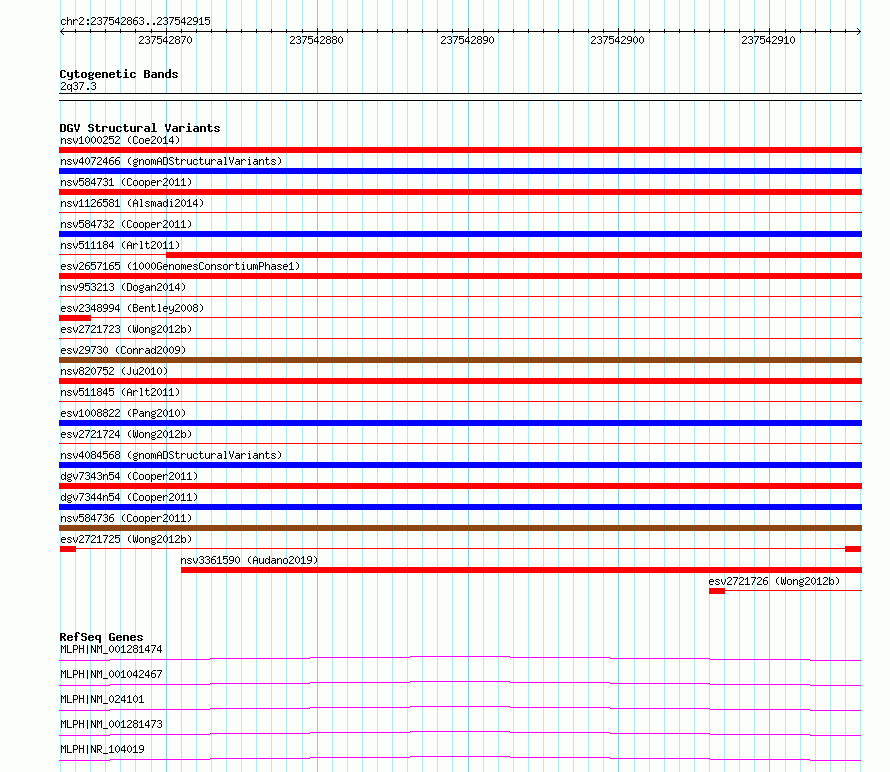This screenshot has height=772, width=890.
Task: Click the short red block under esv2348994
Action: point(75,318)
